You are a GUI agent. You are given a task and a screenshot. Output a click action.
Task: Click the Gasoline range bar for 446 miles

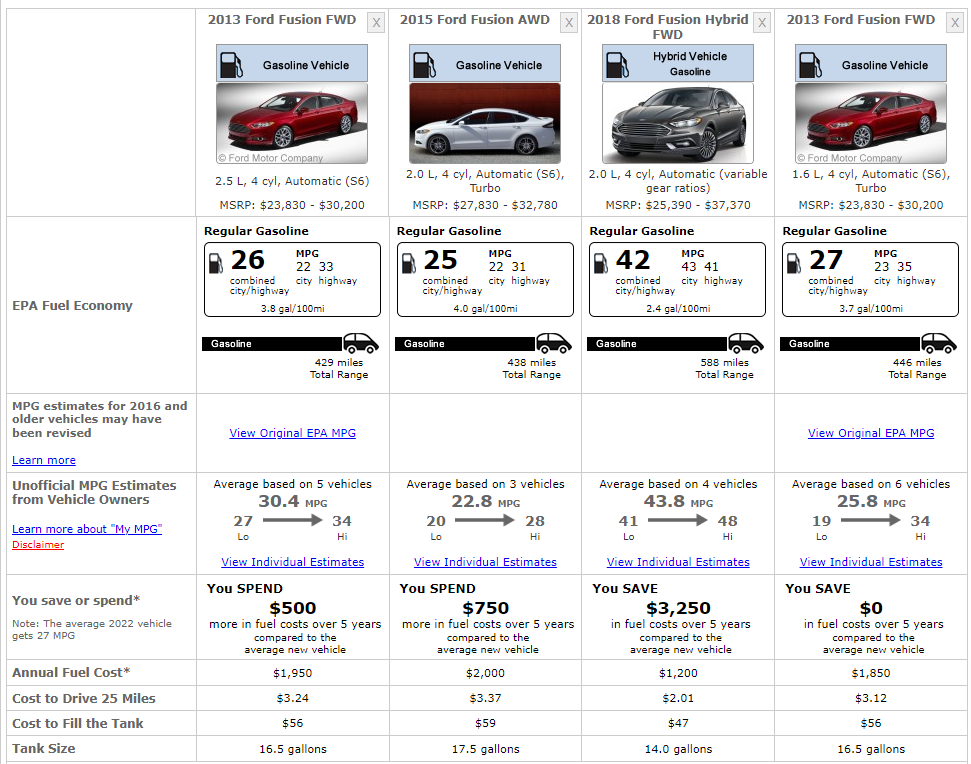(x=850, y=344)
